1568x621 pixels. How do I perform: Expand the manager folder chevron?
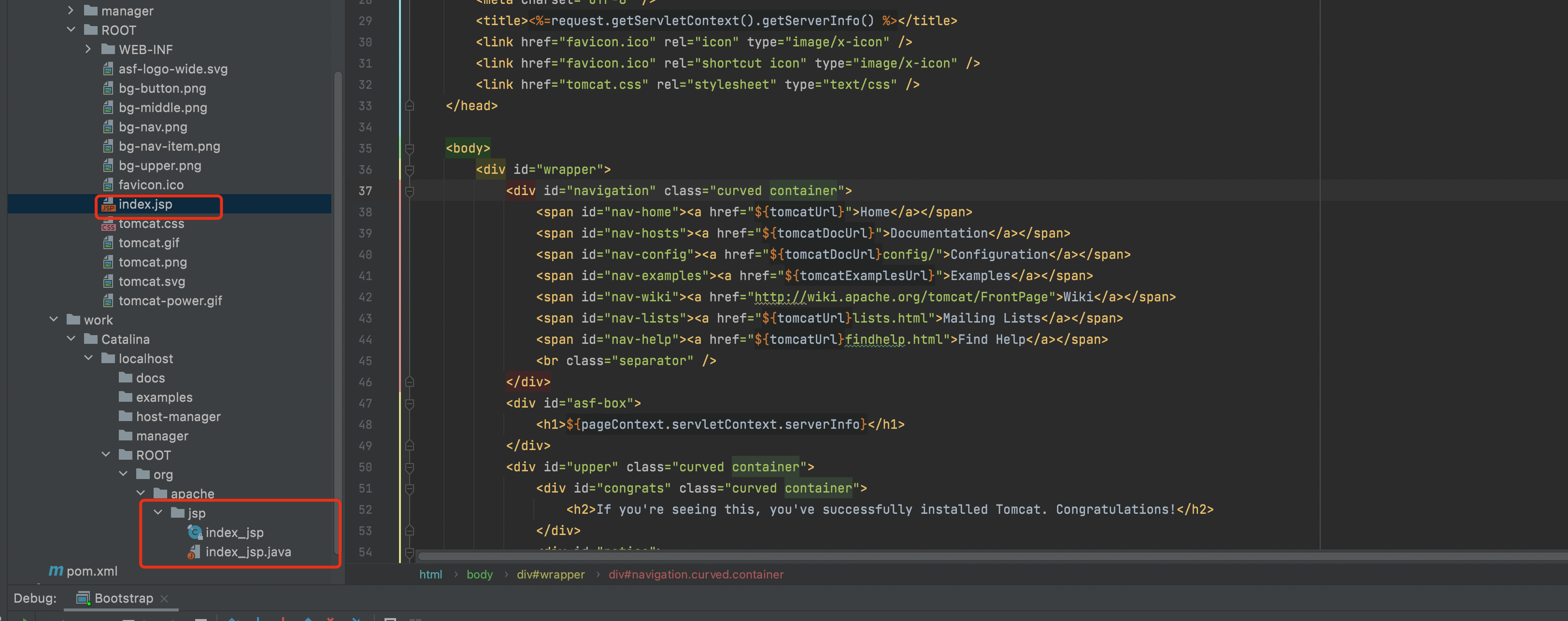(x=71, y=10)
